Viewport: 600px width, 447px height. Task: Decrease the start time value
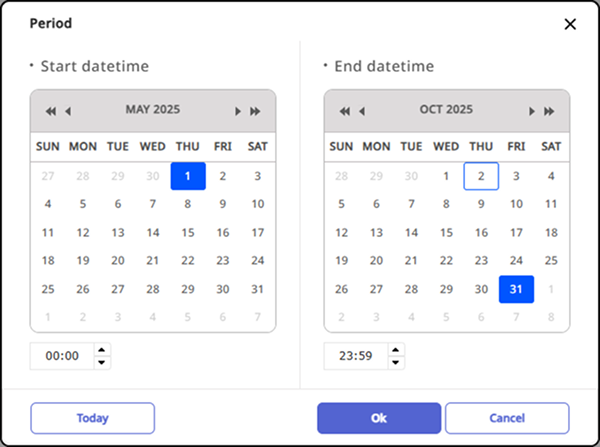click(x=102, y=362)
